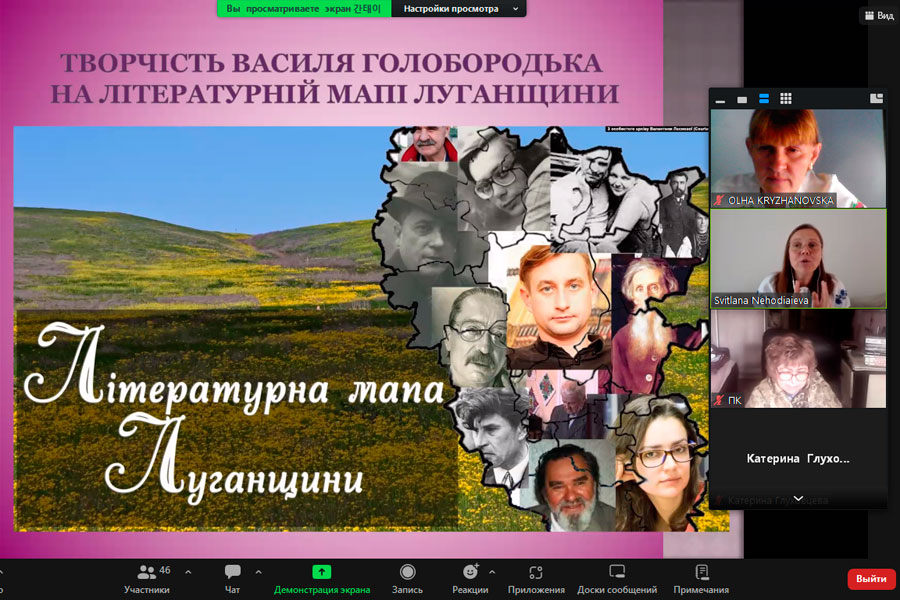Viewport: 900px width, 600px height.
Task: Click the Катерина Глухо... participant tile
Action: [x=798, y=459]
